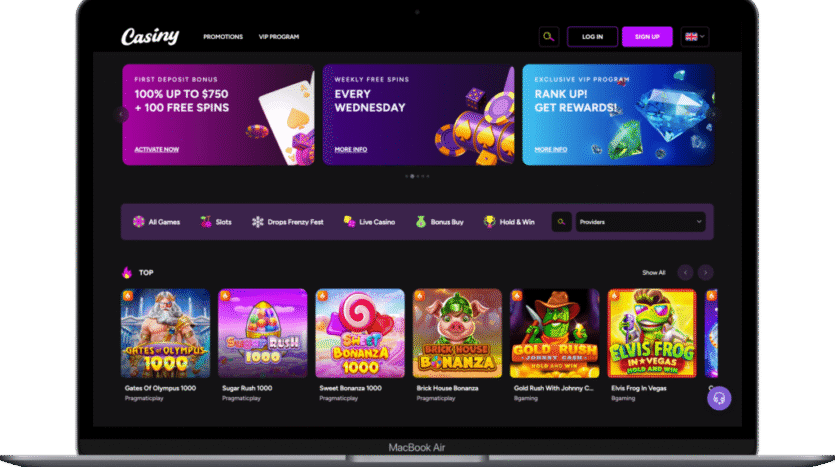Select the Bonus Buy money bag category
This screenshot has width=835, height=467.
[x=439, y=222]
